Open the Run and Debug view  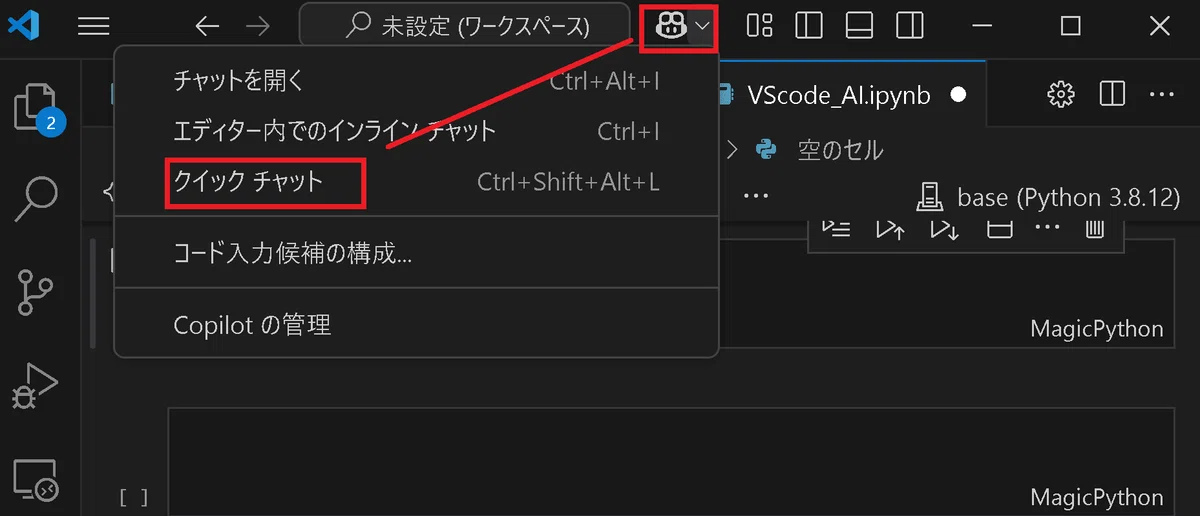point(36,386)
